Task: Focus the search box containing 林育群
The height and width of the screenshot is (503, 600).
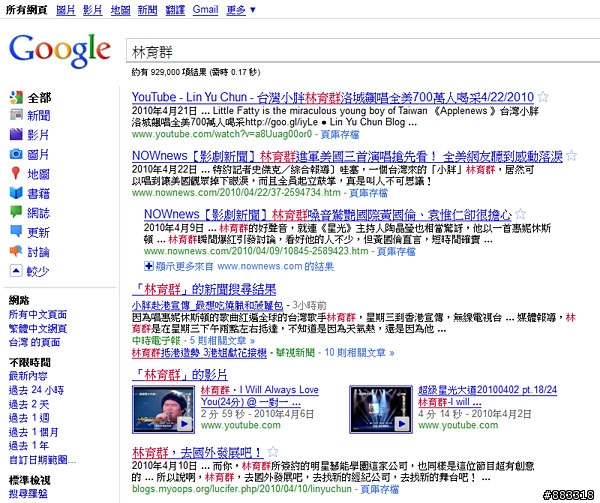Action: pyautogui.click(x=363, y=51)
